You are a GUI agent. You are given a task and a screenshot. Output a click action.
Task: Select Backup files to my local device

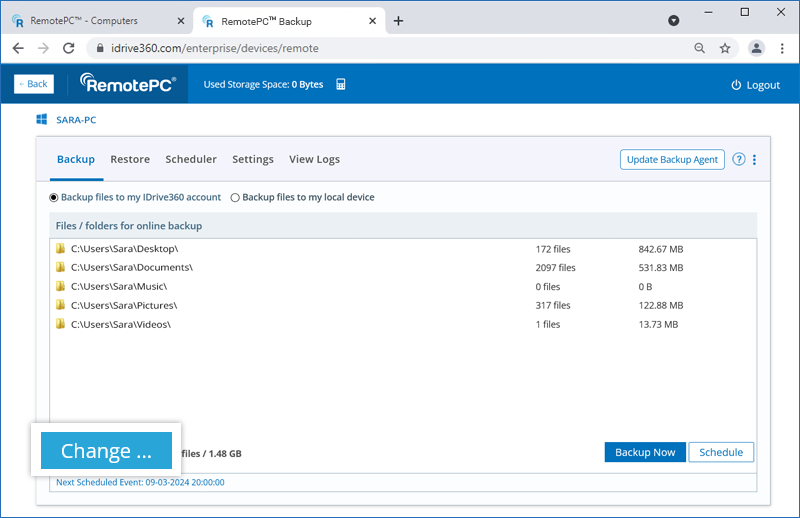coord(235,198)
